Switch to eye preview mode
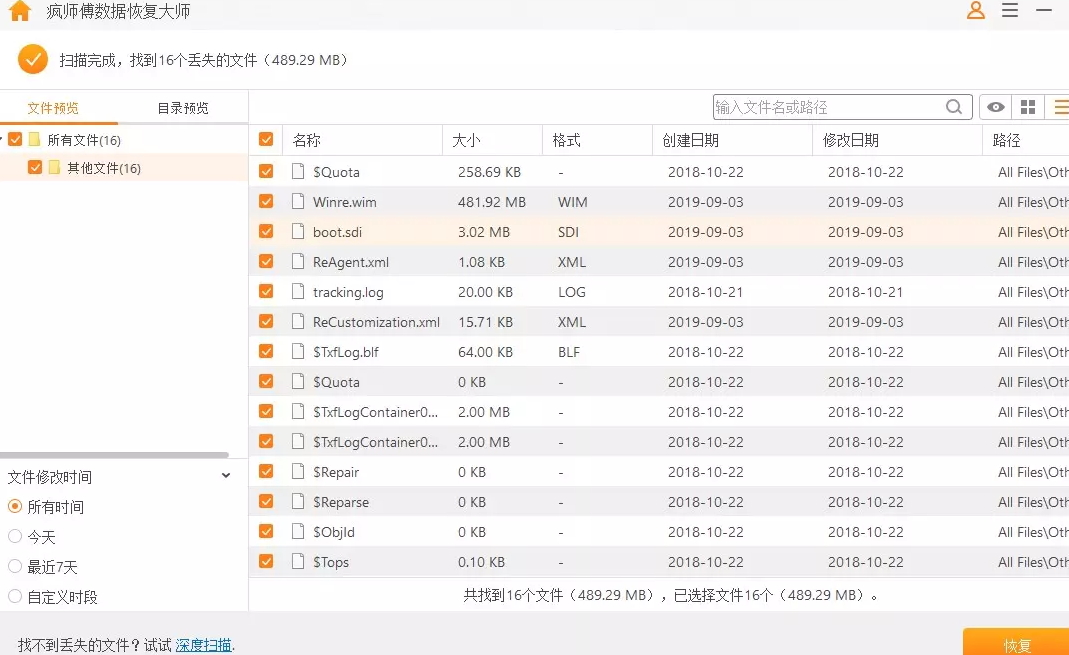The width and height of the screenshot is (1069, 655). click(x=995, y=107)
